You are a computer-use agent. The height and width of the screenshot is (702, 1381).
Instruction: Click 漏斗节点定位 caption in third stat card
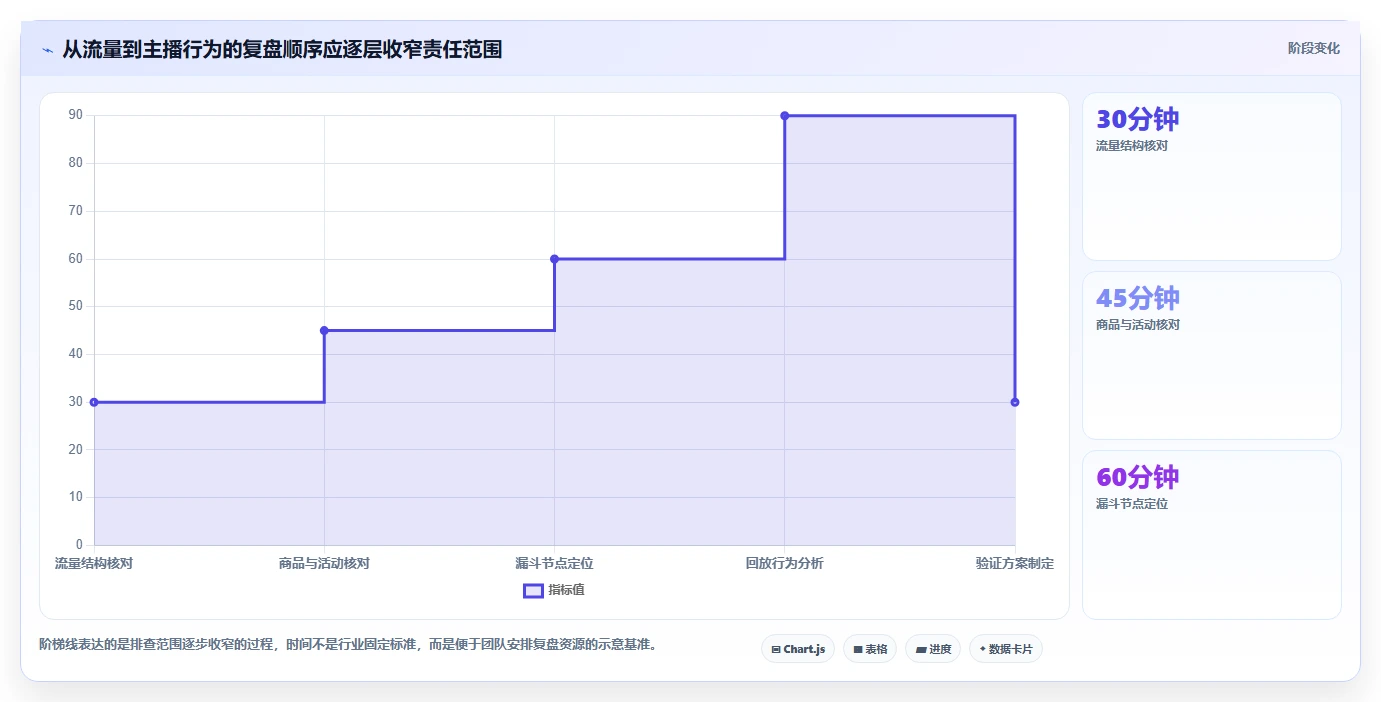1132,504
